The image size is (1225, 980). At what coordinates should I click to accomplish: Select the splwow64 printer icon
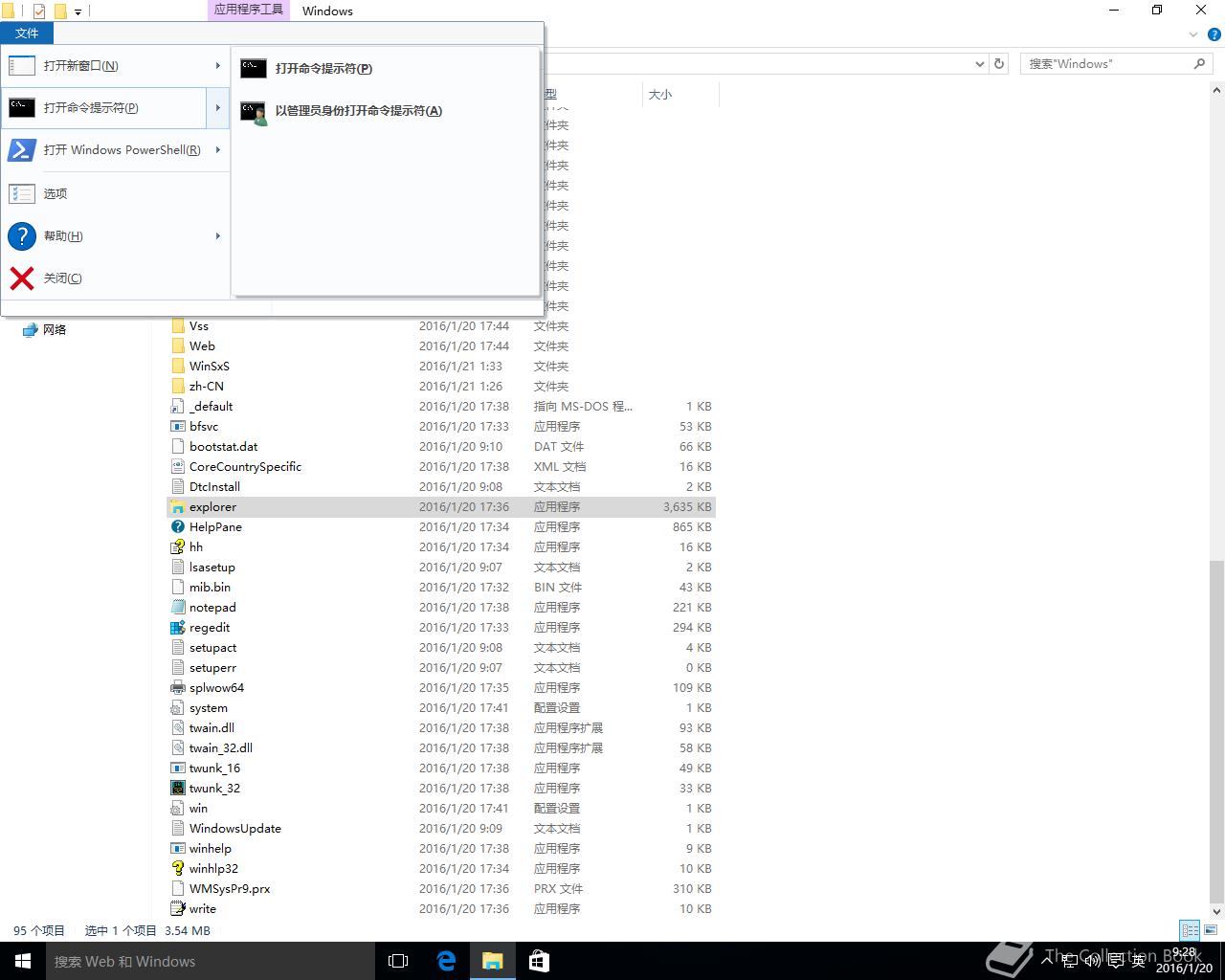click(177, 688)
